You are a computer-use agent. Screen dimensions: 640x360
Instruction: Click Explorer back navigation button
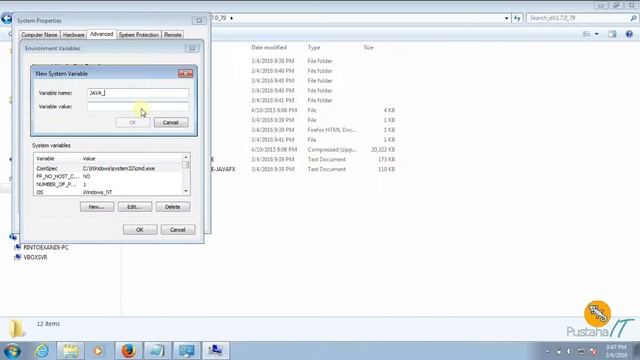click(7, 18)
